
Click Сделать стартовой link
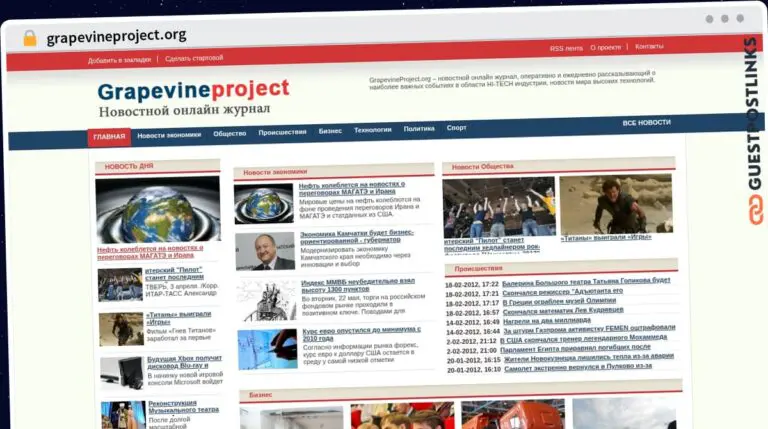point(194,58)
